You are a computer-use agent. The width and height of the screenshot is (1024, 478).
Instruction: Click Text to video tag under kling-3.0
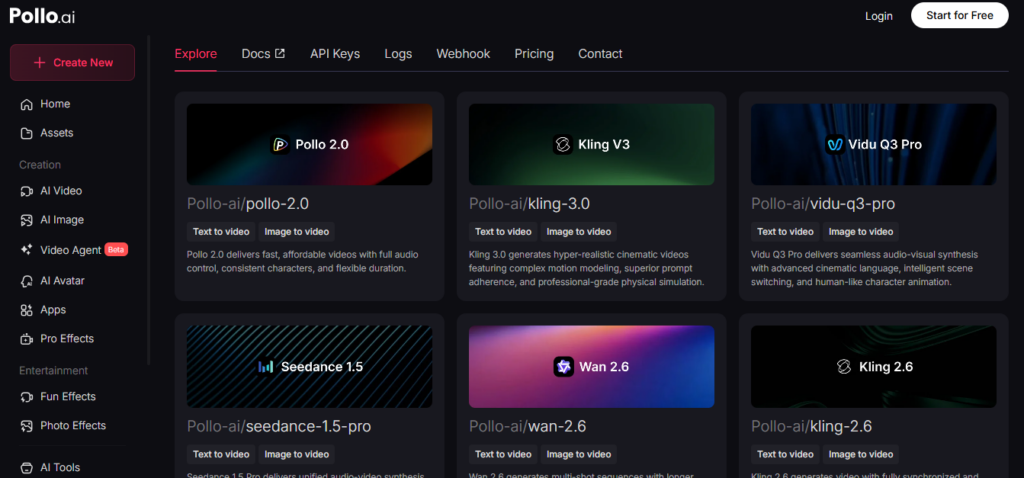pos(503,232)
